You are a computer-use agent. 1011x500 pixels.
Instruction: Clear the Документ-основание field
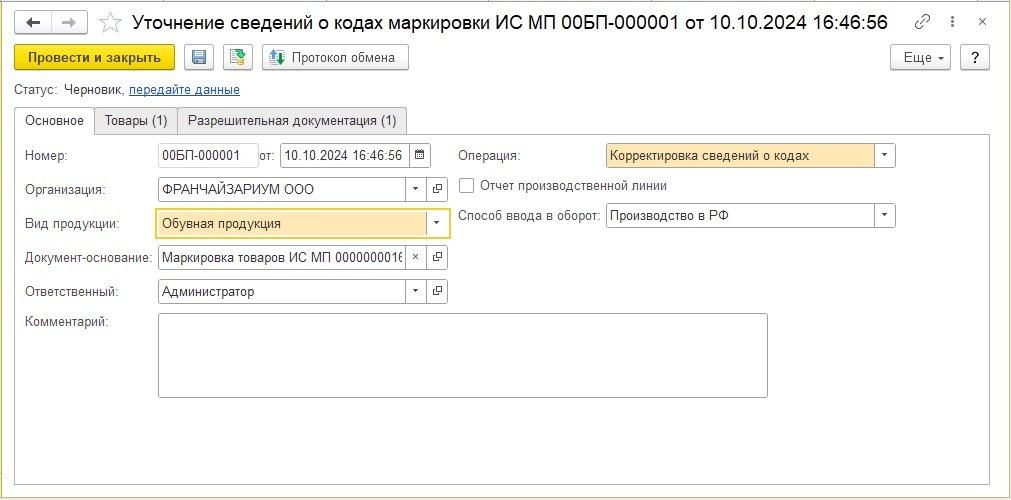pyautogui.click(x=416, y=257)
